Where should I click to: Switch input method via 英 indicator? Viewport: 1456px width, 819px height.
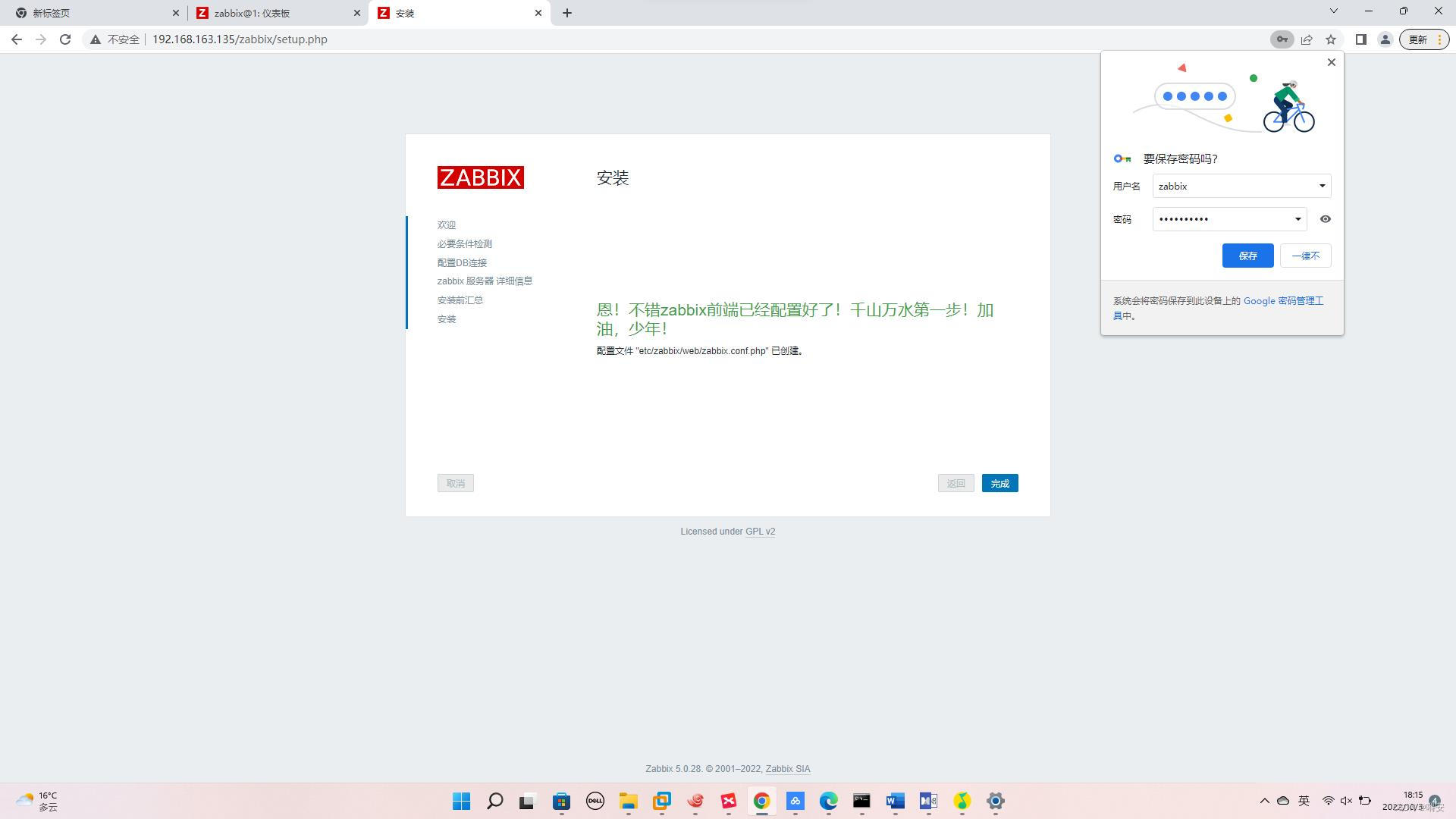[1304, 801]
